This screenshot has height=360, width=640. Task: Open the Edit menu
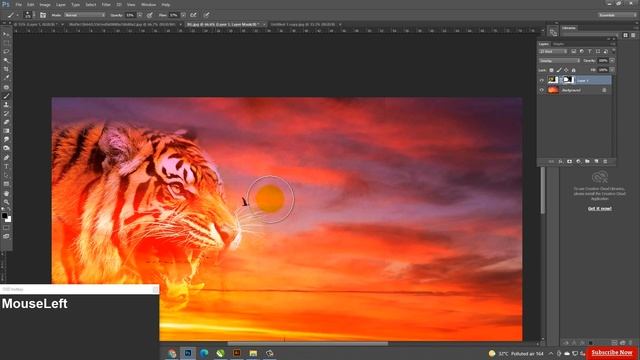pos(31,4)
